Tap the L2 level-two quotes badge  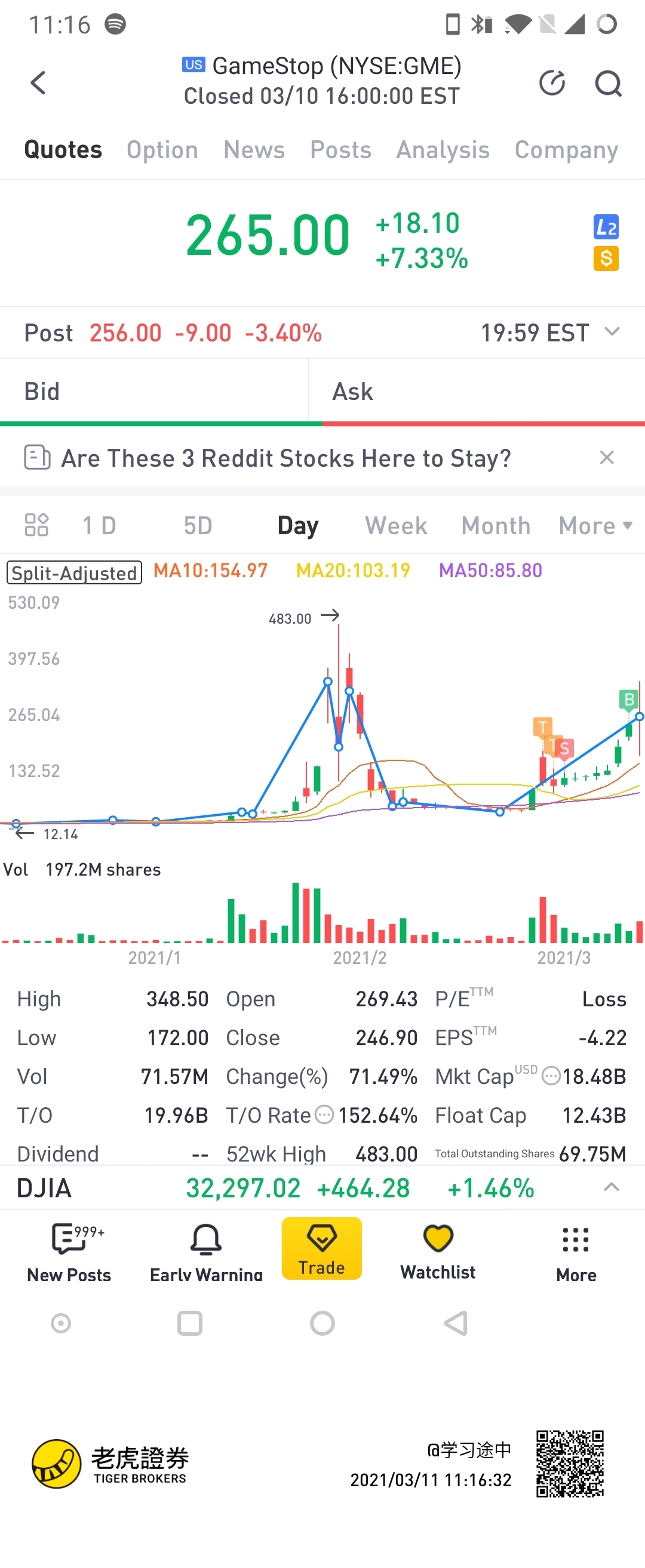(606, 227)
